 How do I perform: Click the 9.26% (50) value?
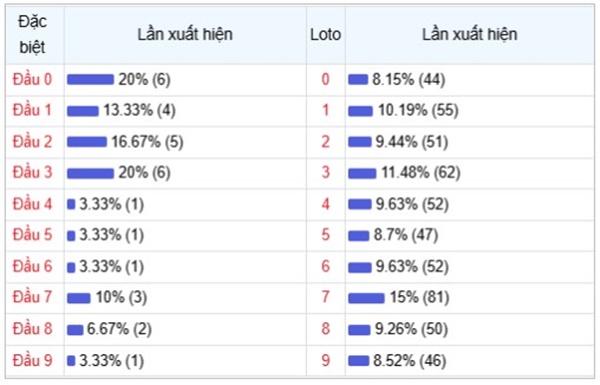(411, 329)
